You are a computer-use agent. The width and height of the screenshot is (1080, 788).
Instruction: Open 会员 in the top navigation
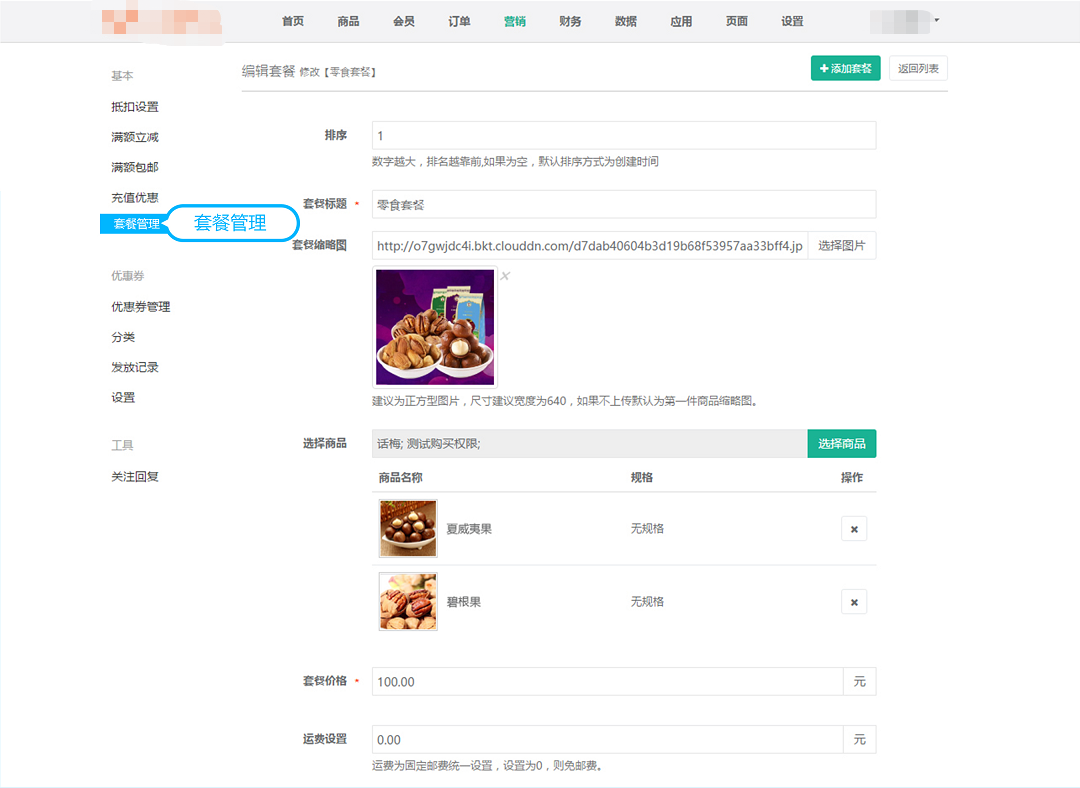point(404,21)
